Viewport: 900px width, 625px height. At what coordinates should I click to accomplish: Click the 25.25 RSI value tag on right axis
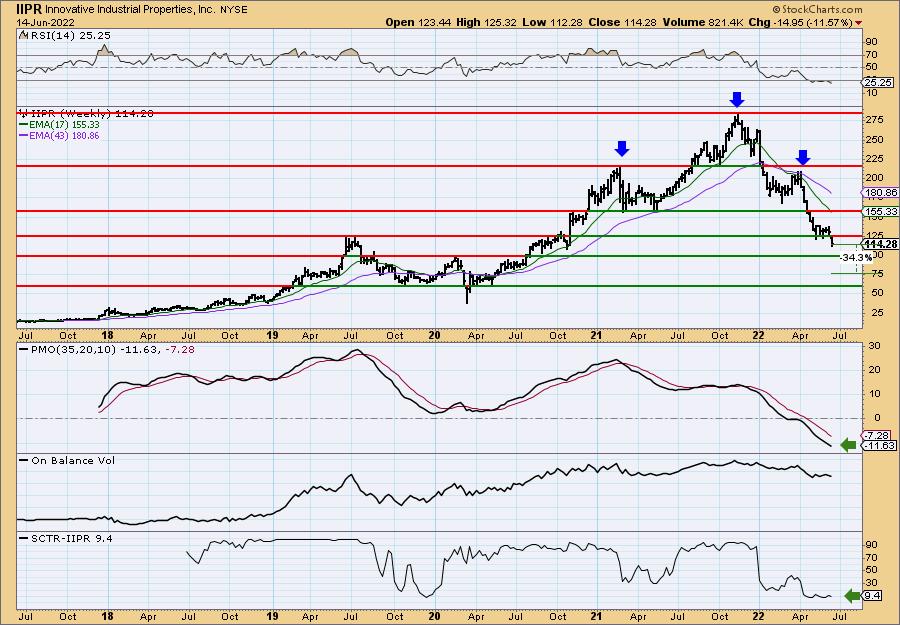tap(879, 83)
